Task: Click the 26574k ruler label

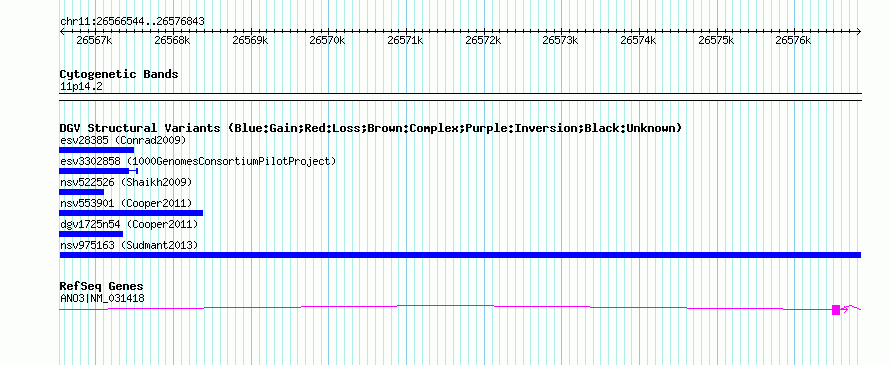Action: 639,40
